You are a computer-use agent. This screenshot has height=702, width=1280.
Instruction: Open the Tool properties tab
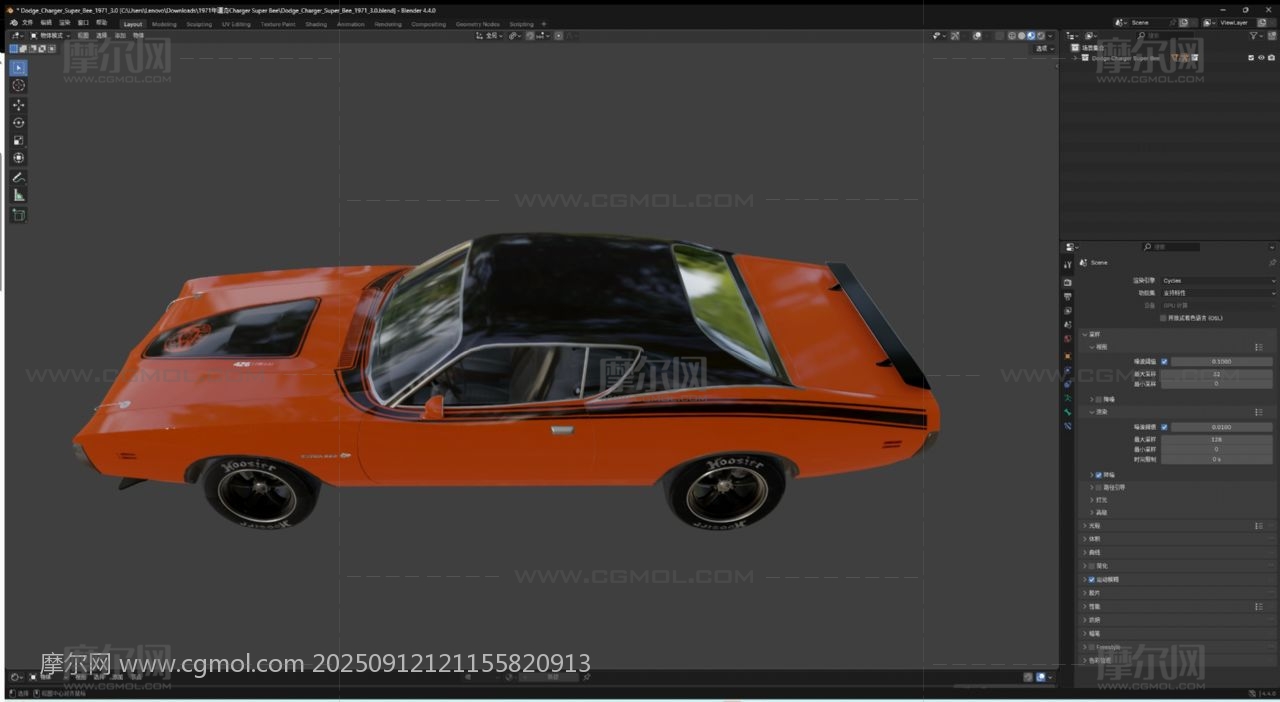(1068, 265)
